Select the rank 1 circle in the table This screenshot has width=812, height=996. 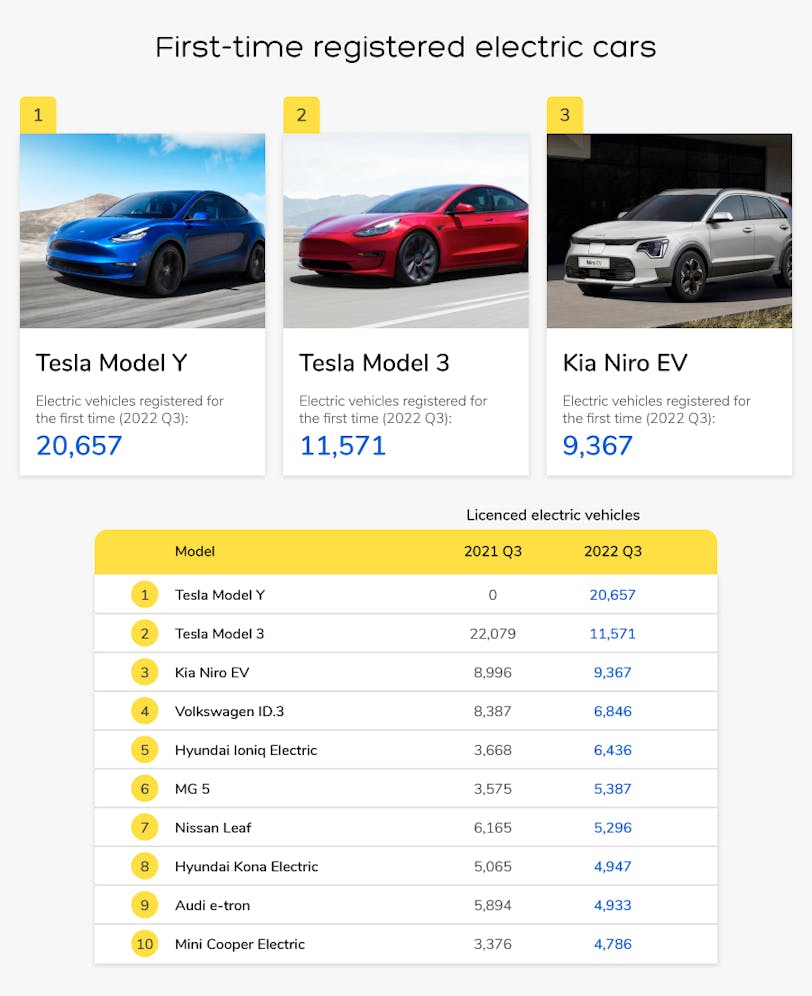(144, 595)
